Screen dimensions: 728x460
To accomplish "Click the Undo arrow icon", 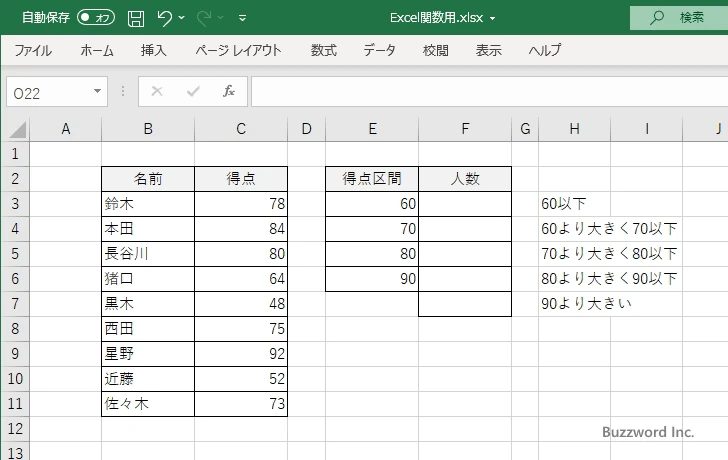I will point(165,18).
